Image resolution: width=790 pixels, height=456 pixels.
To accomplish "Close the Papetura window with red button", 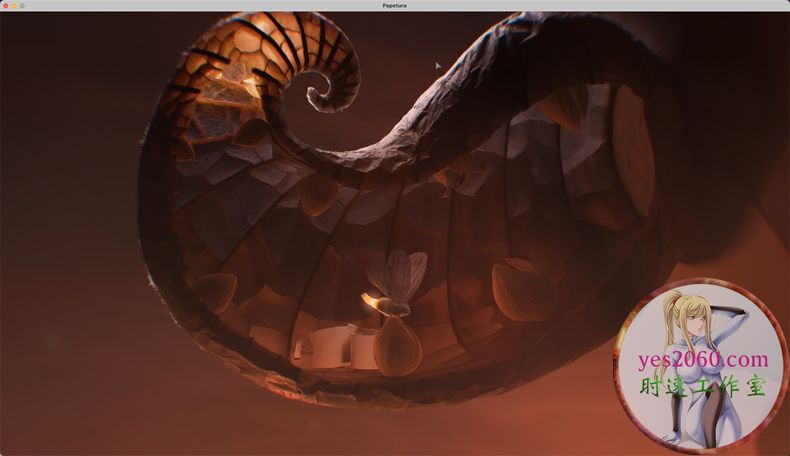I will point(6,6).
